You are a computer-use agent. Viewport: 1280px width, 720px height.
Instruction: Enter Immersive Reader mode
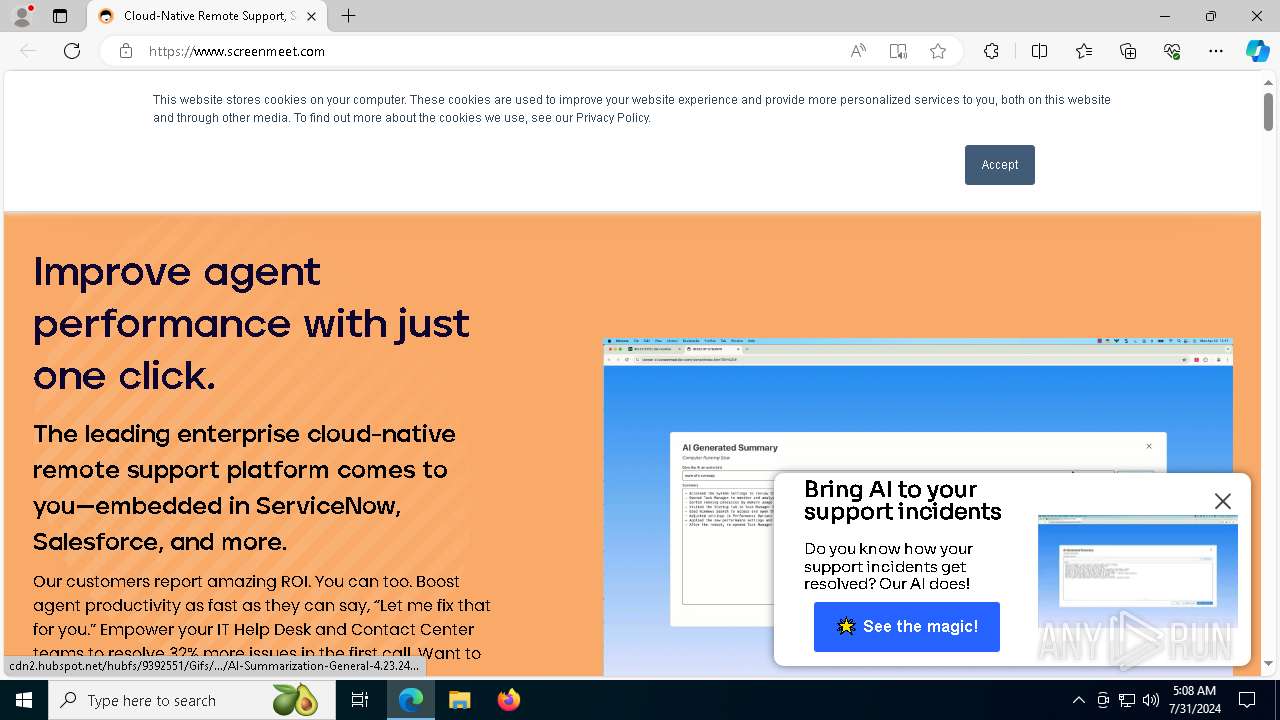point(898,51)
